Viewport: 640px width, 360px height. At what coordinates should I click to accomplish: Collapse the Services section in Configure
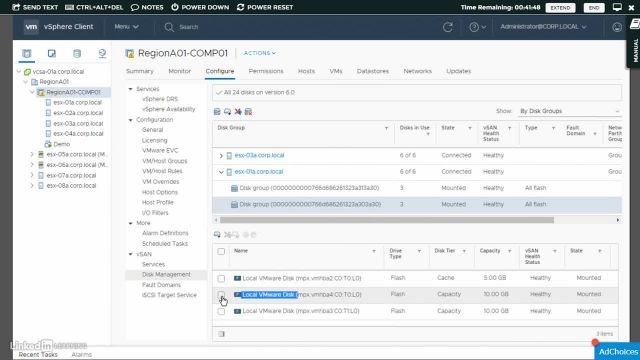[x=131, y=89]
